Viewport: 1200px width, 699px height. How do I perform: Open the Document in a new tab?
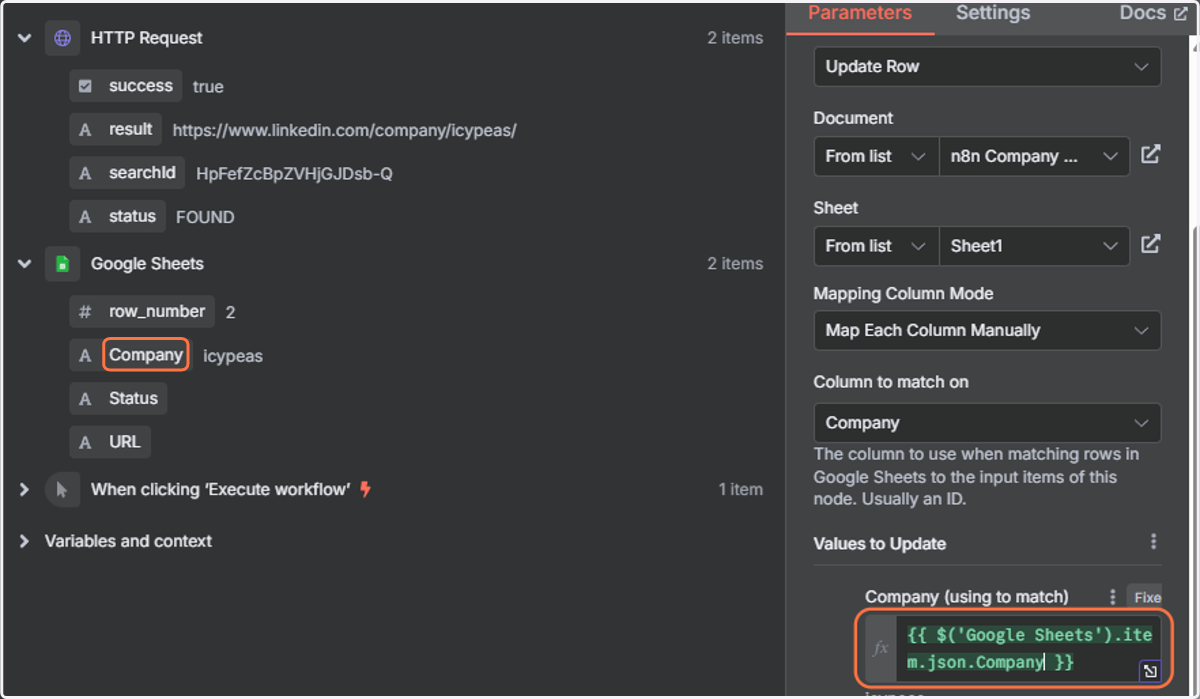tap(1151, 155)
